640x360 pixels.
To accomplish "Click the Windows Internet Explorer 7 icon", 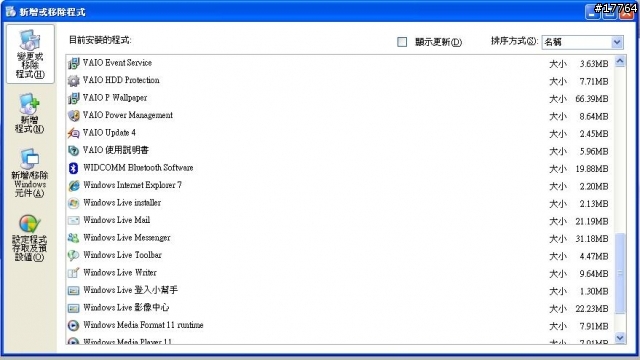I will pos(73,186).
